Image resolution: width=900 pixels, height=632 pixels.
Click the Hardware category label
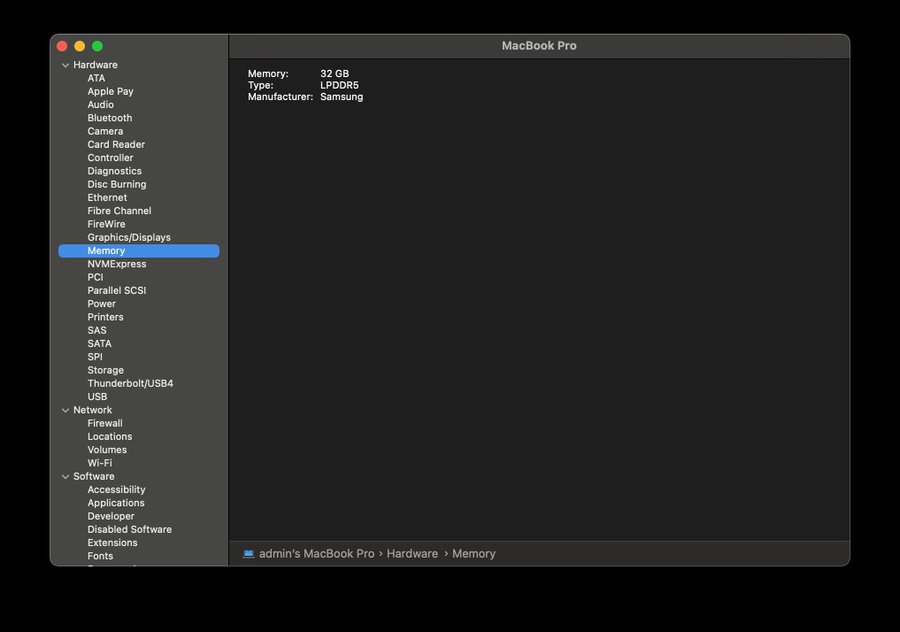point(95,65)
